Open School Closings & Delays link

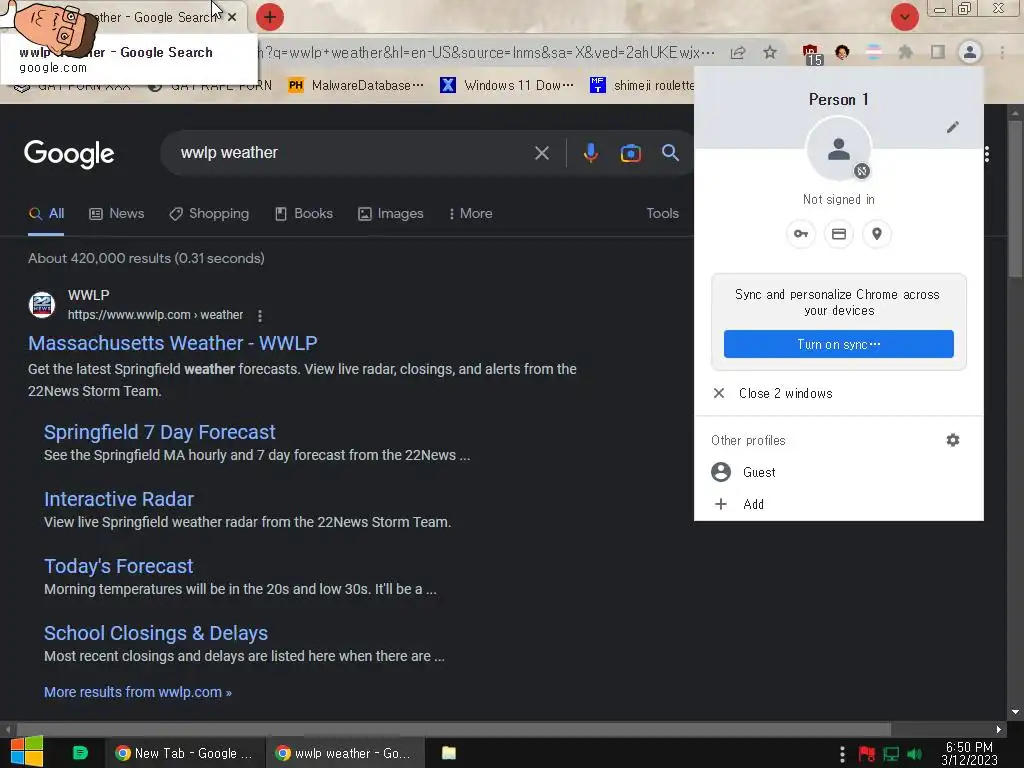[x=155, y=633]
